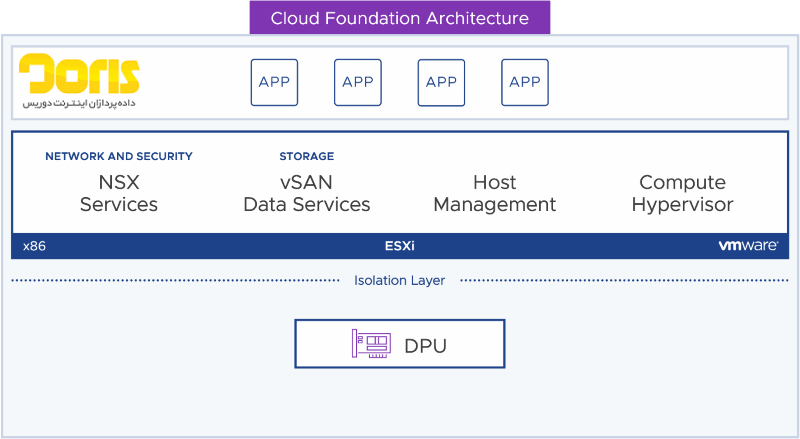This screenshot has width=800, height=439.
Task: Click the x86 label
Action: pyautogui.click(x=34, y=246)
